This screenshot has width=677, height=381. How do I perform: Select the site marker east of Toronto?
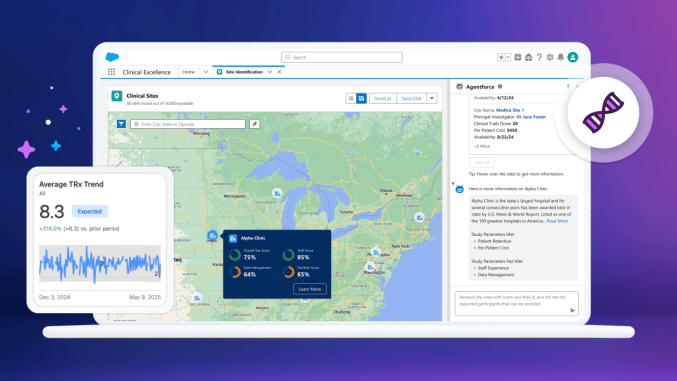pyautogui.click(x=419, y=217)
